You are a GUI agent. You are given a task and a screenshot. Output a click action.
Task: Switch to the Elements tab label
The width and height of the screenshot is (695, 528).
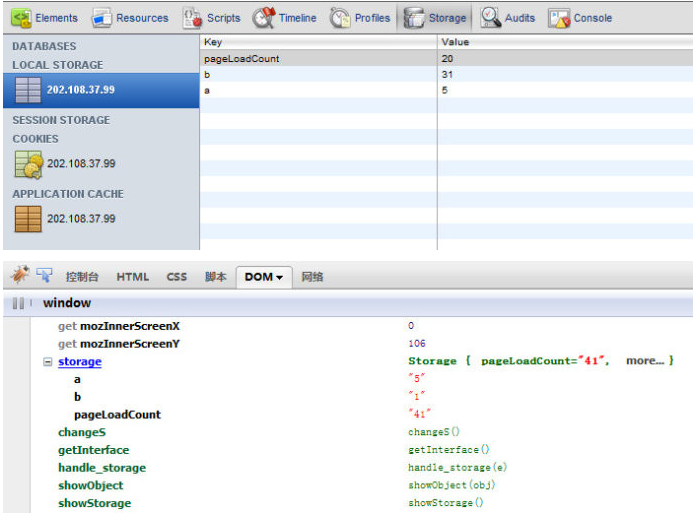click(x=56, y=18)
